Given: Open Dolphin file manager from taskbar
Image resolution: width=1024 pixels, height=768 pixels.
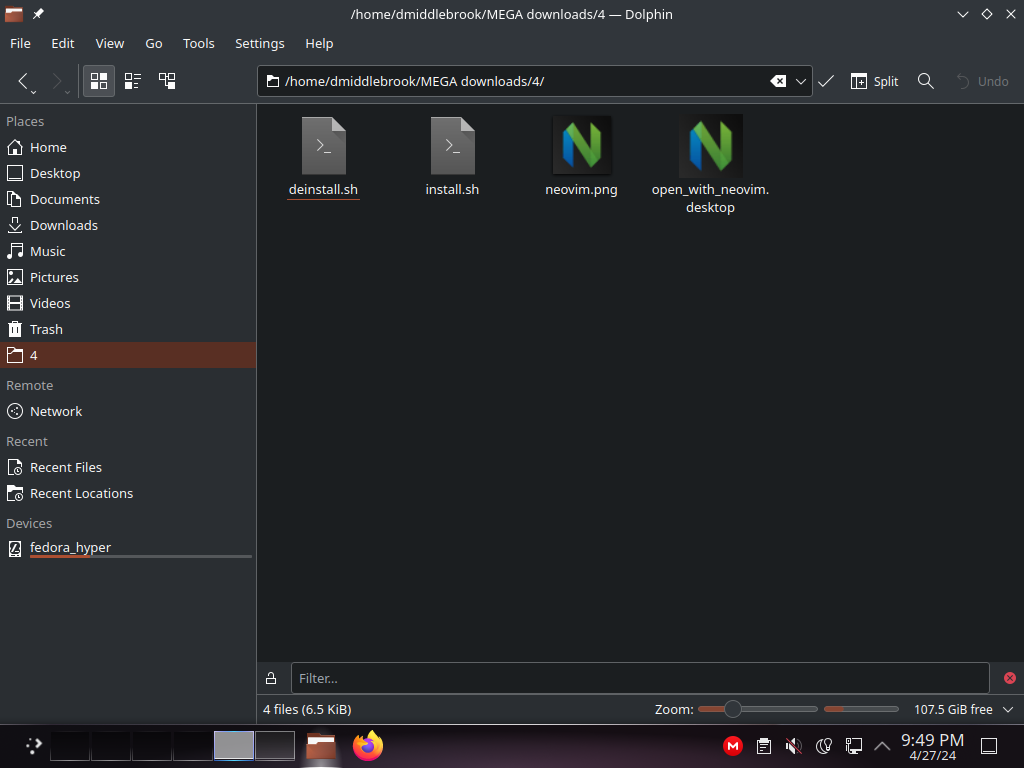Looking at the screenshot, I should (321, 746).
